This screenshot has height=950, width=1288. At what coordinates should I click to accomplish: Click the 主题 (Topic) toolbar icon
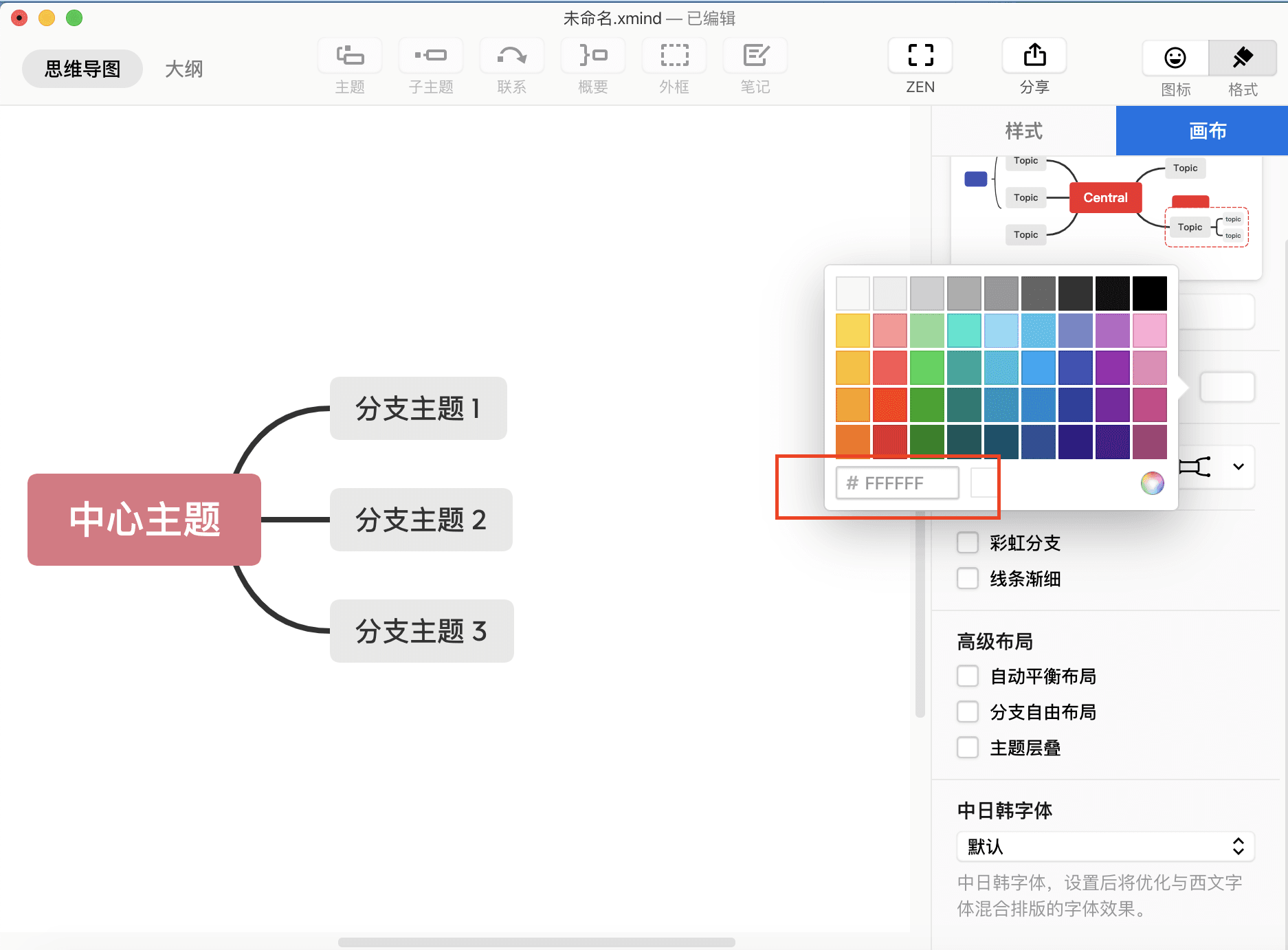(x=350, y=55)
